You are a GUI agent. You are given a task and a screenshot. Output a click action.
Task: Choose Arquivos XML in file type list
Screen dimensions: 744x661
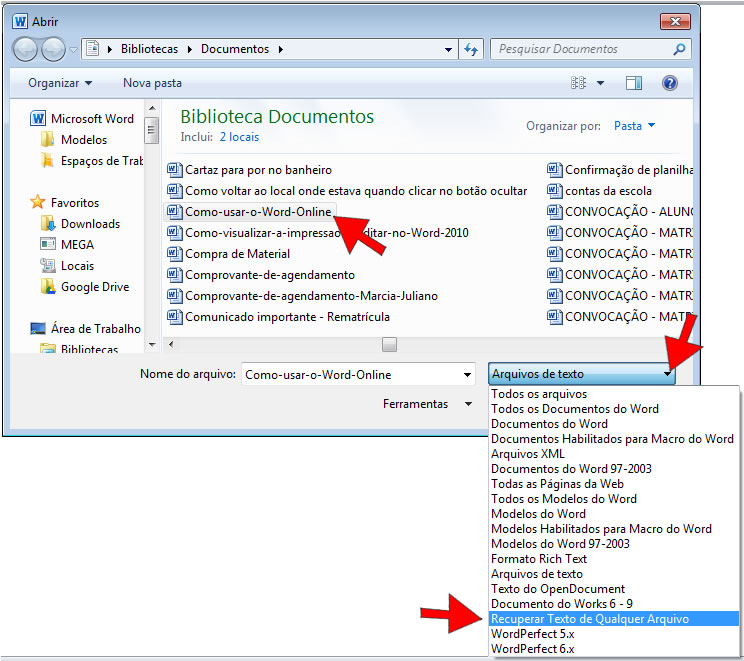pos(614,454)
